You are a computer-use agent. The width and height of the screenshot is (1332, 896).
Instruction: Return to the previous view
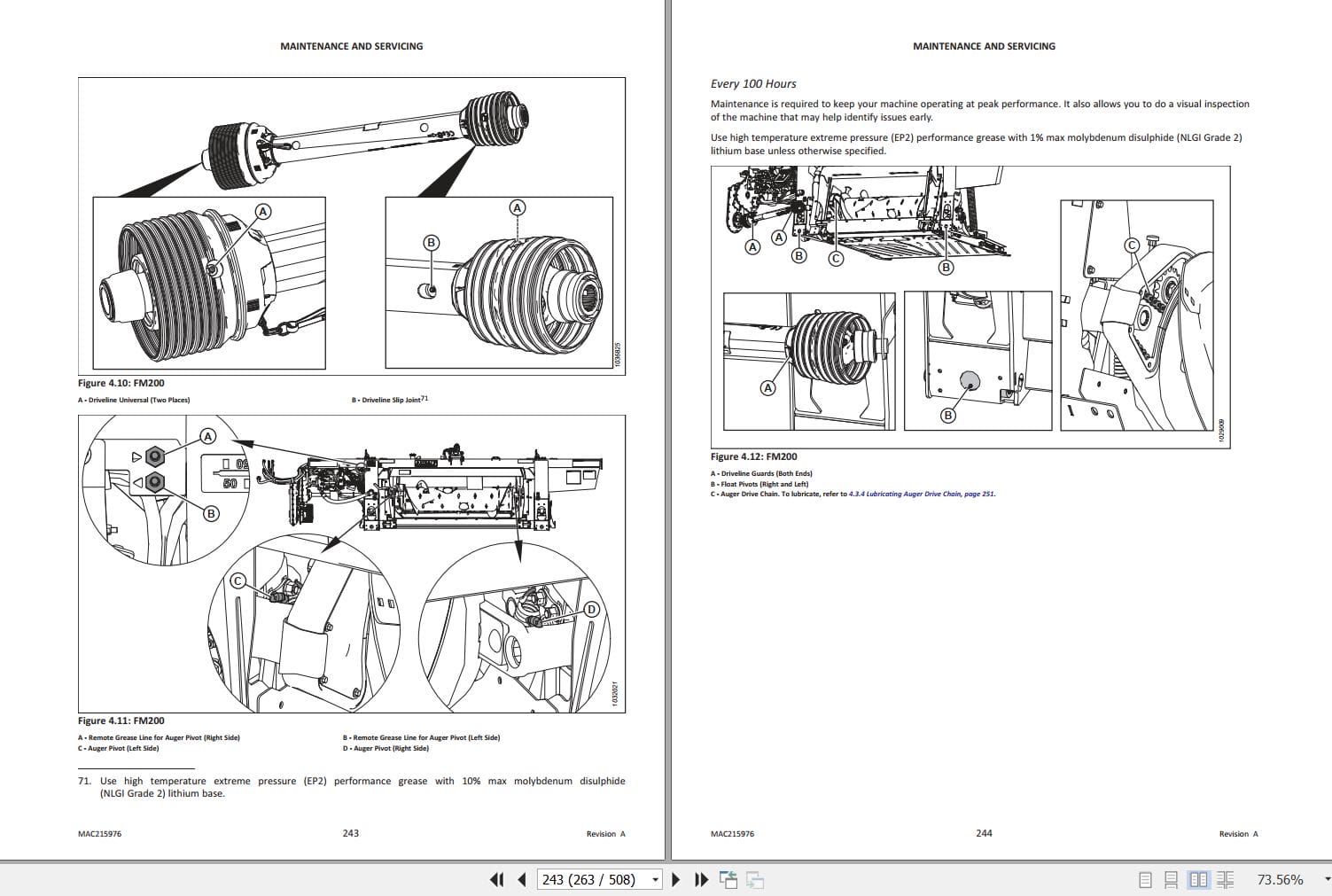click(728, 879)
